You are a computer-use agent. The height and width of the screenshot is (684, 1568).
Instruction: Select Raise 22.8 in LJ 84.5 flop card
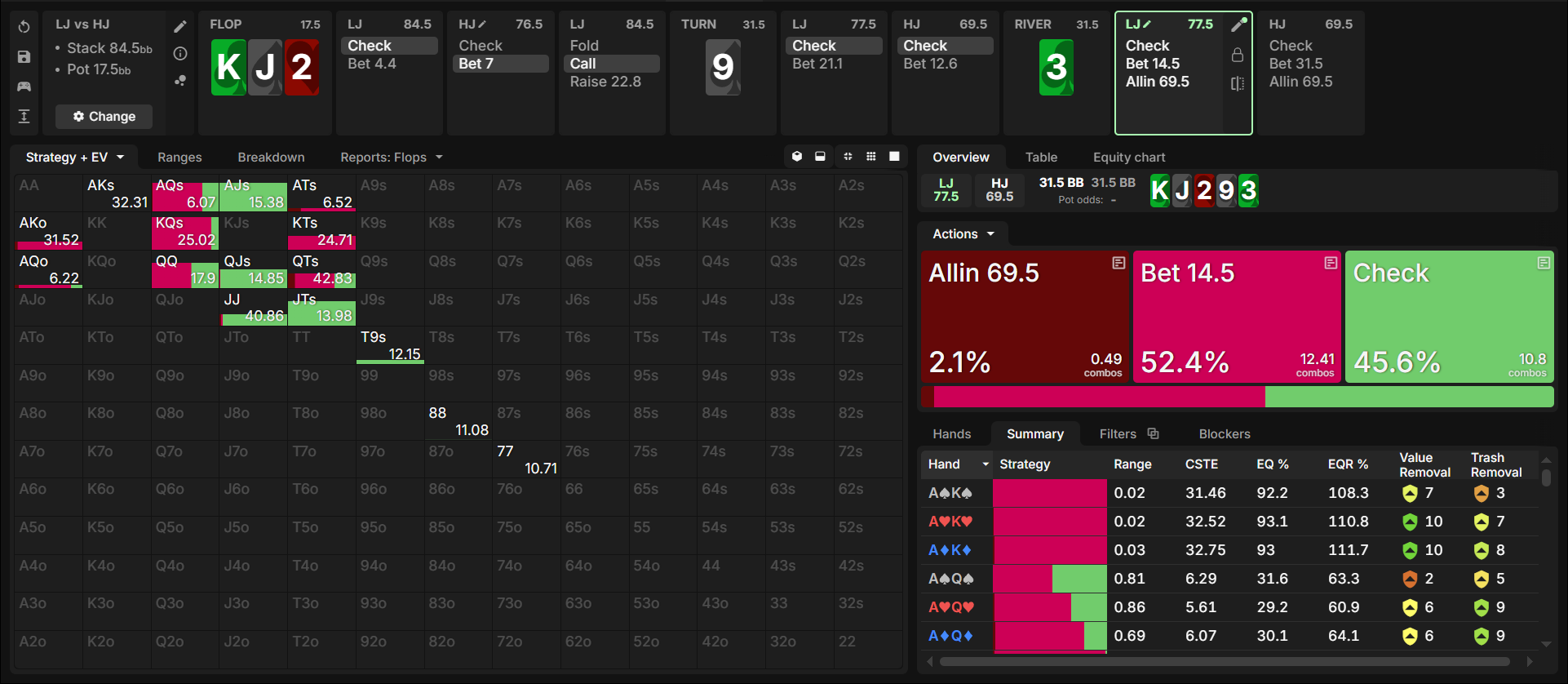pos(605,82)
